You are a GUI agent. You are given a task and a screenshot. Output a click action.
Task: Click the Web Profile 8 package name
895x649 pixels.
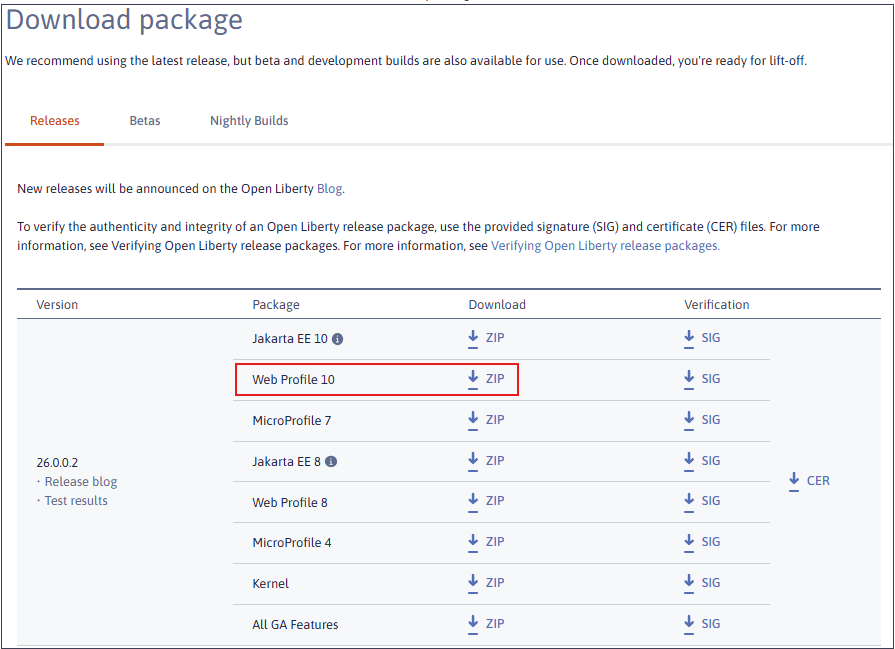[x=290, y=503]
